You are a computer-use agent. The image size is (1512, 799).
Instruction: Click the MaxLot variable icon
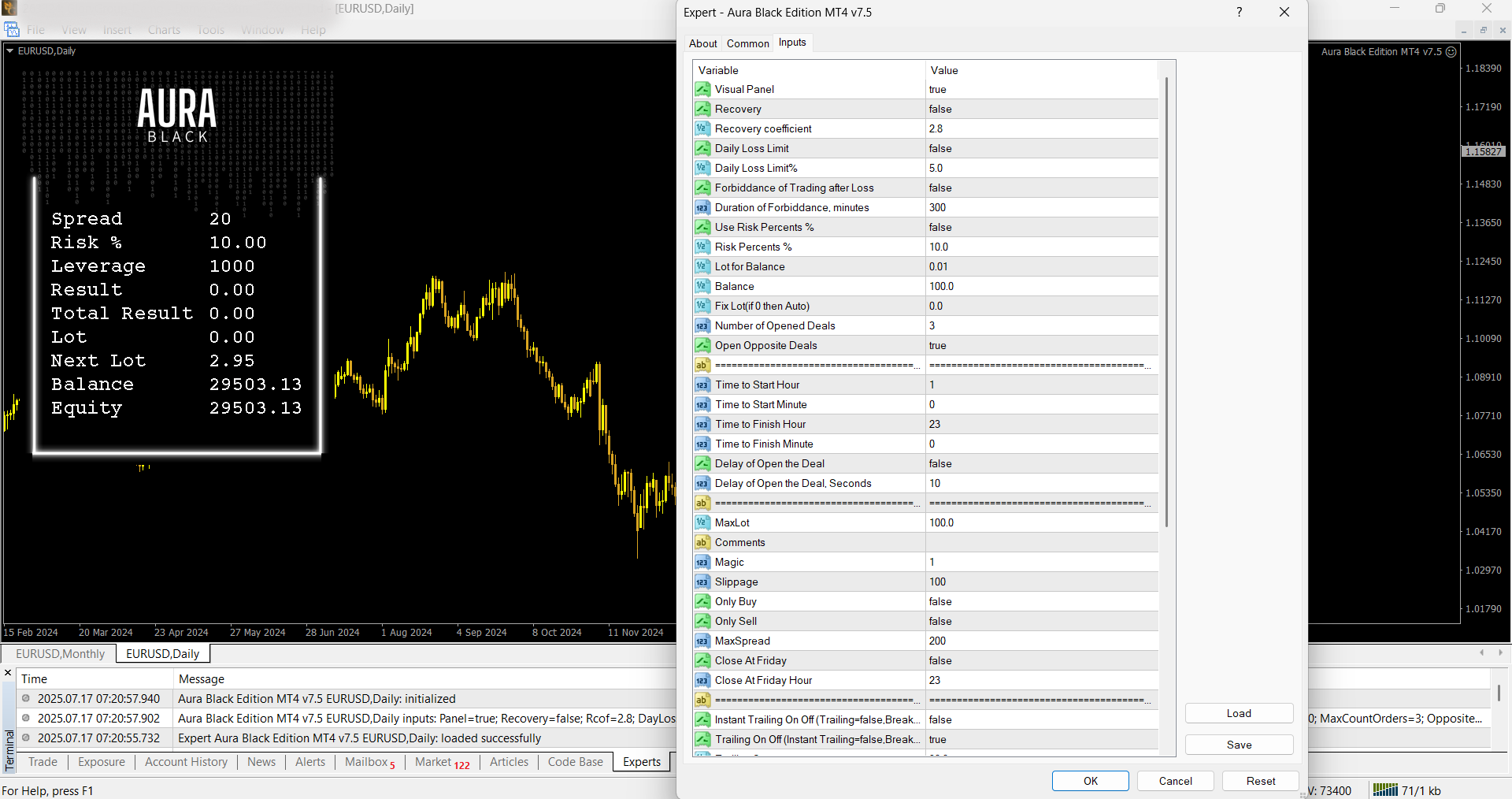[x=702, y=522]
